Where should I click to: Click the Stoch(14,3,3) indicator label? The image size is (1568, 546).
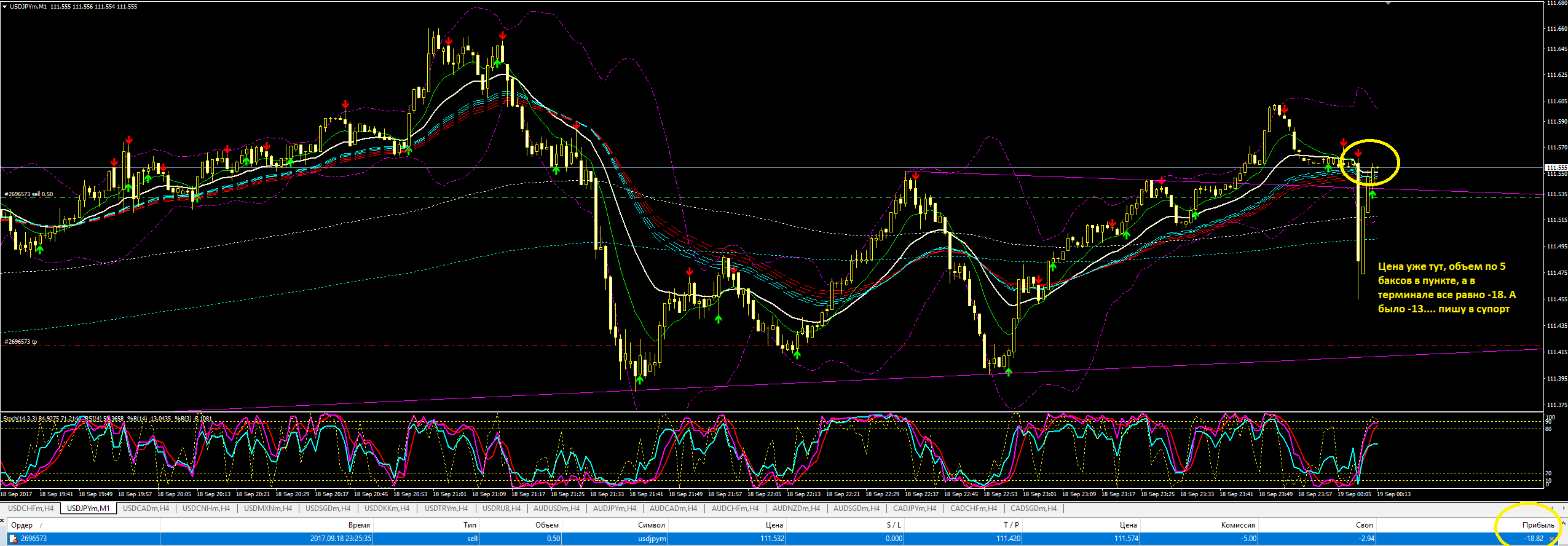20,419
